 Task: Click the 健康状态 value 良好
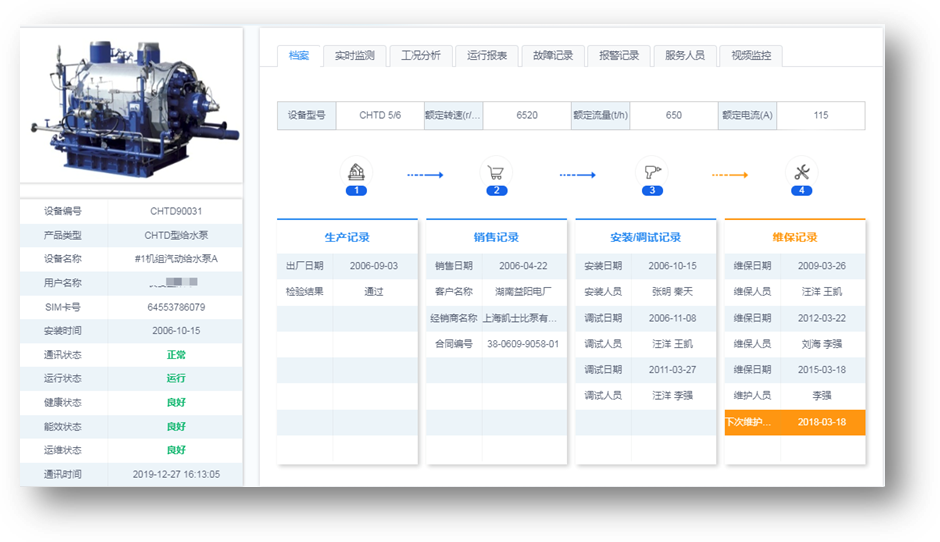click(x=176, y=402)
